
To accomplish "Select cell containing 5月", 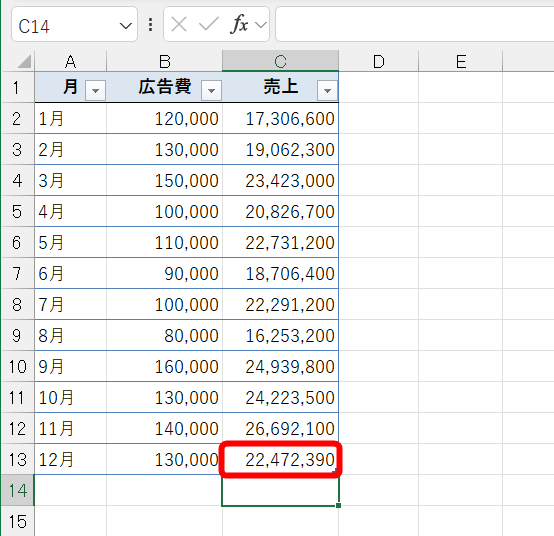I will click(x=71, y=242).
